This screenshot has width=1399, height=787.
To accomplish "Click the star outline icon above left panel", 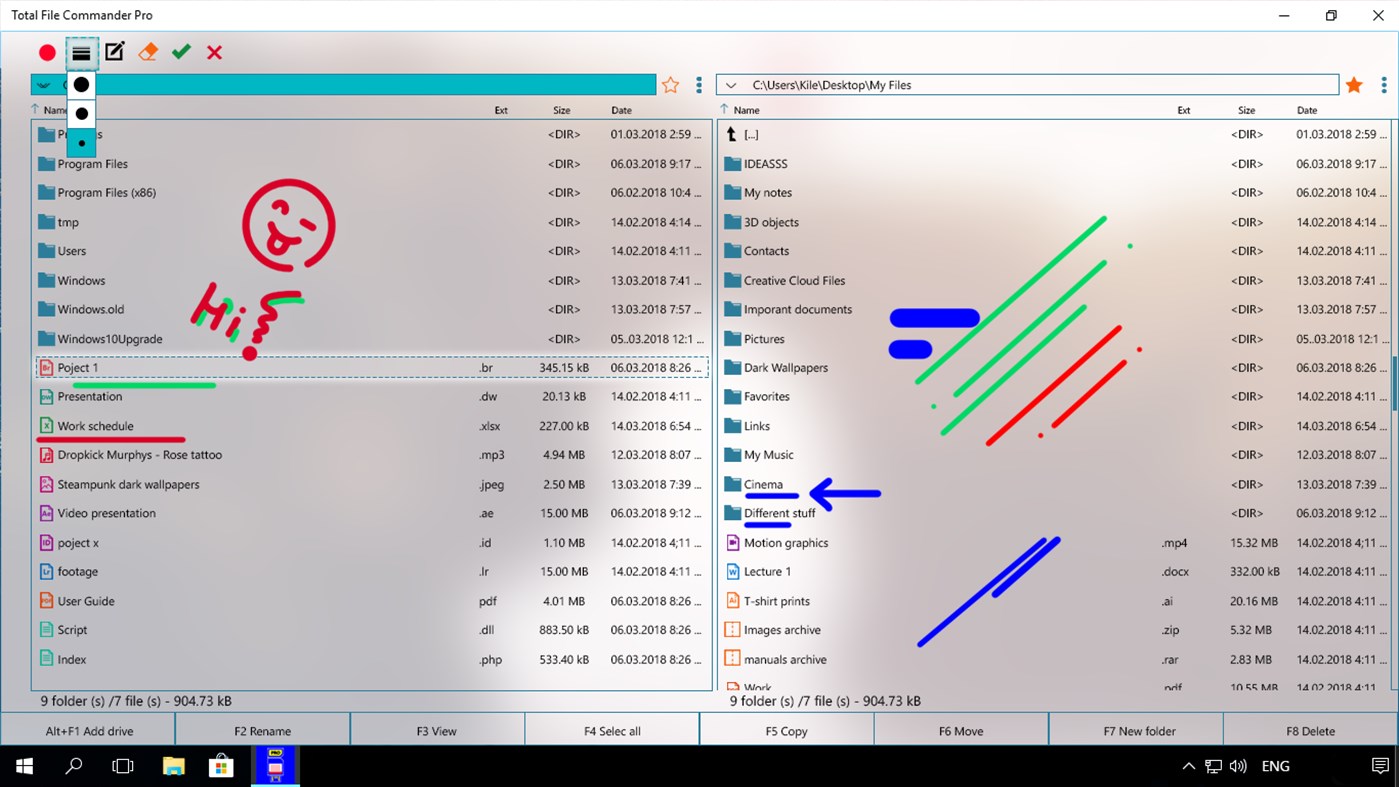I will [x=670, y=85].
